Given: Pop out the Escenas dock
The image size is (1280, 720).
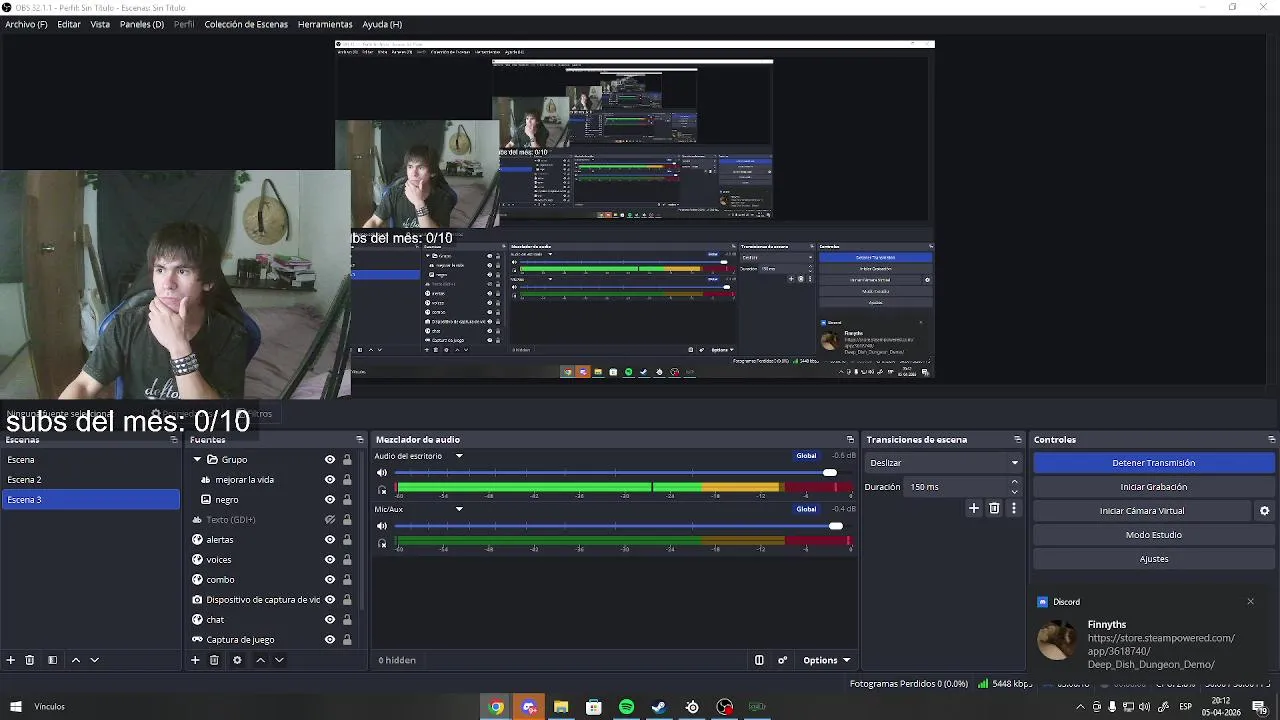Looking at the screenshot, I should tap(174, 440).
